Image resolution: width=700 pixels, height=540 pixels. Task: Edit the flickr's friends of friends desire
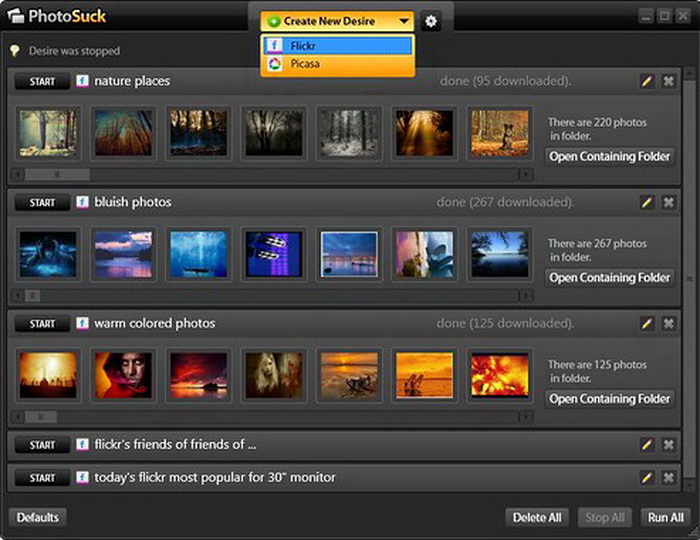point(647,445)
